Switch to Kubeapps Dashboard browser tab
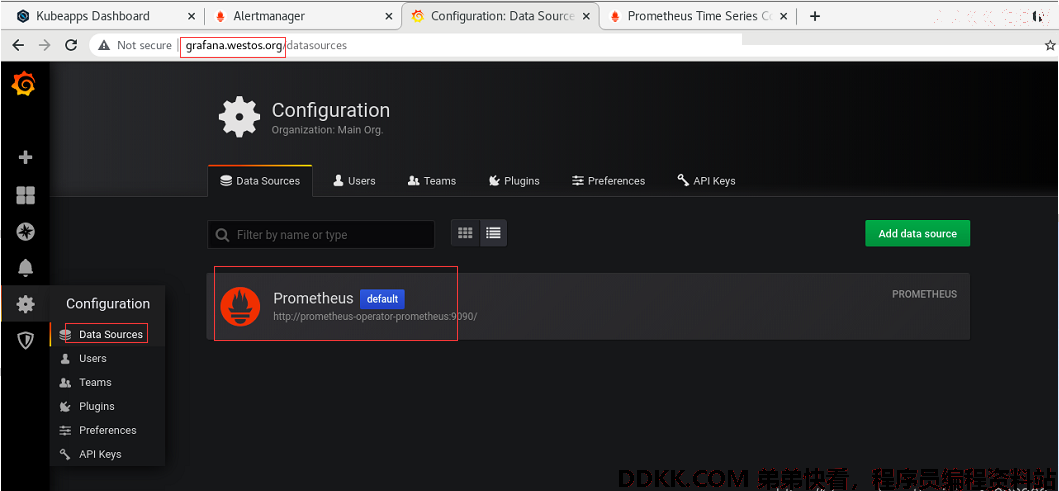This screenshot has height=491, width=1059. click(93, 16)
